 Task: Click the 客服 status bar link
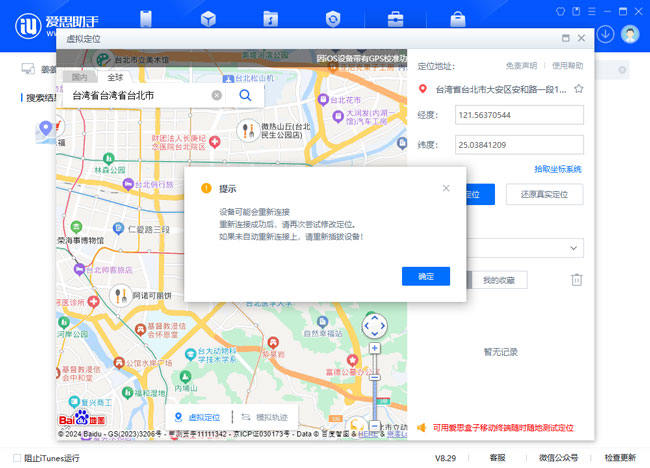497,458
